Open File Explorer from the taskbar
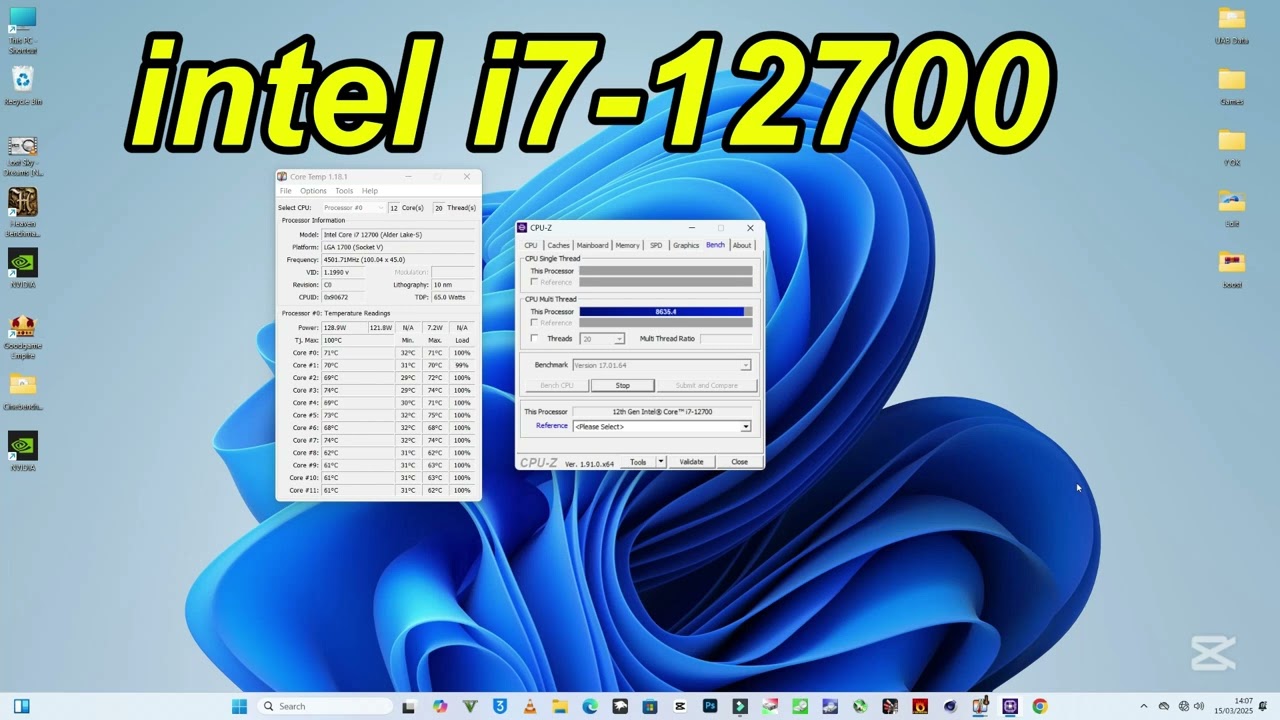Screen dimensions: 1280x720 tap(560, 706)
